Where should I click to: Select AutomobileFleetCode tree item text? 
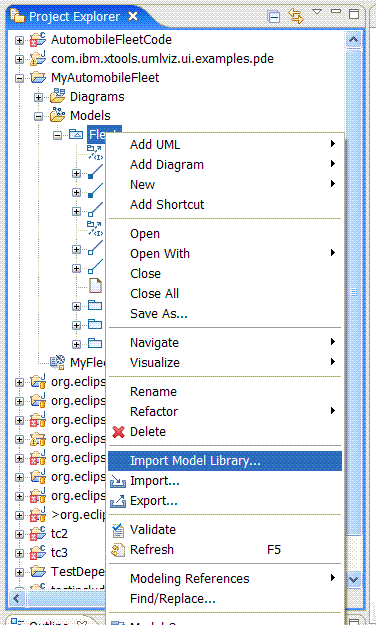point(111,40)
